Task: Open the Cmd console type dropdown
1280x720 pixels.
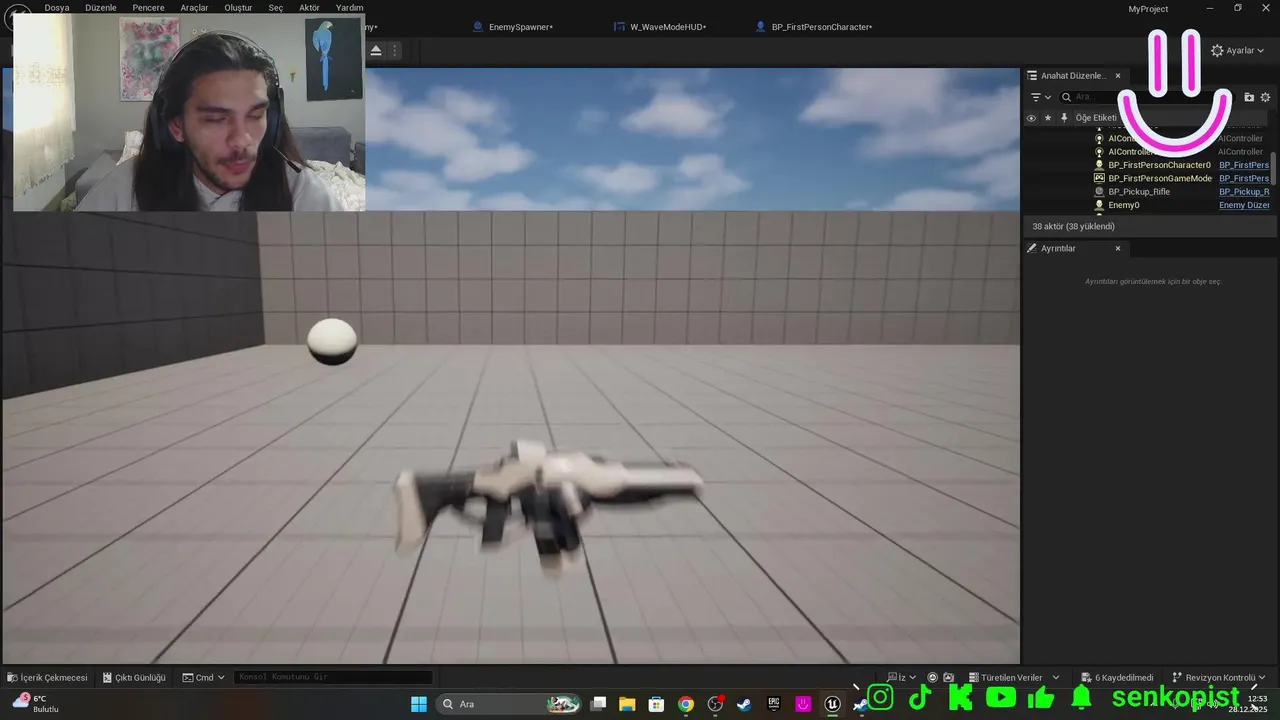Action: coord(203,677)
